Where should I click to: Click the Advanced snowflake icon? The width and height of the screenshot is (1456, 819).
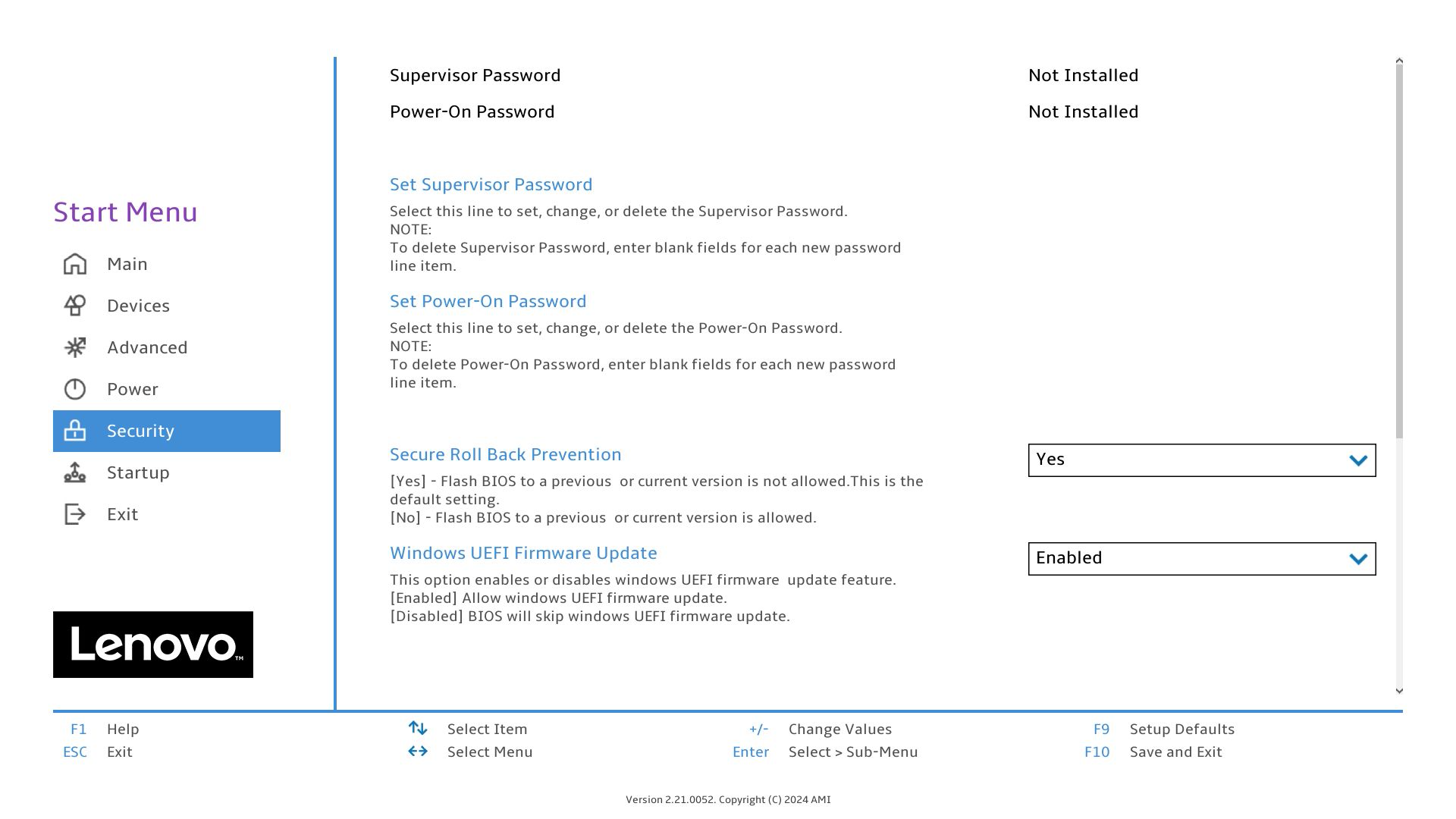75,347
